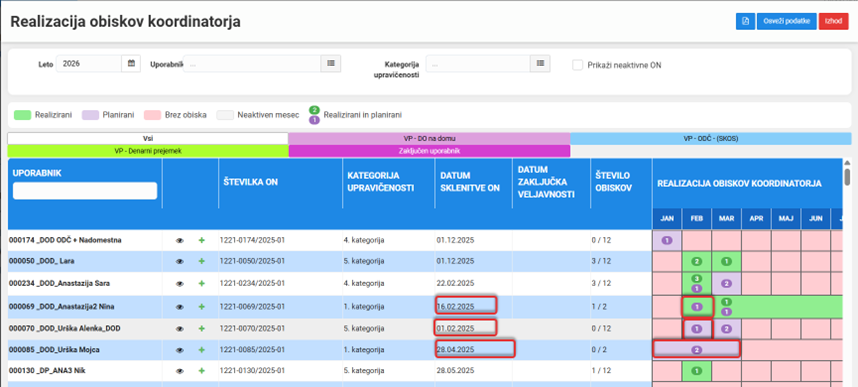Click eye icon for 000070 Urška Alenka
Image resolution: width=858 pixels, height=387 pixels.
(x=179, y=328)
